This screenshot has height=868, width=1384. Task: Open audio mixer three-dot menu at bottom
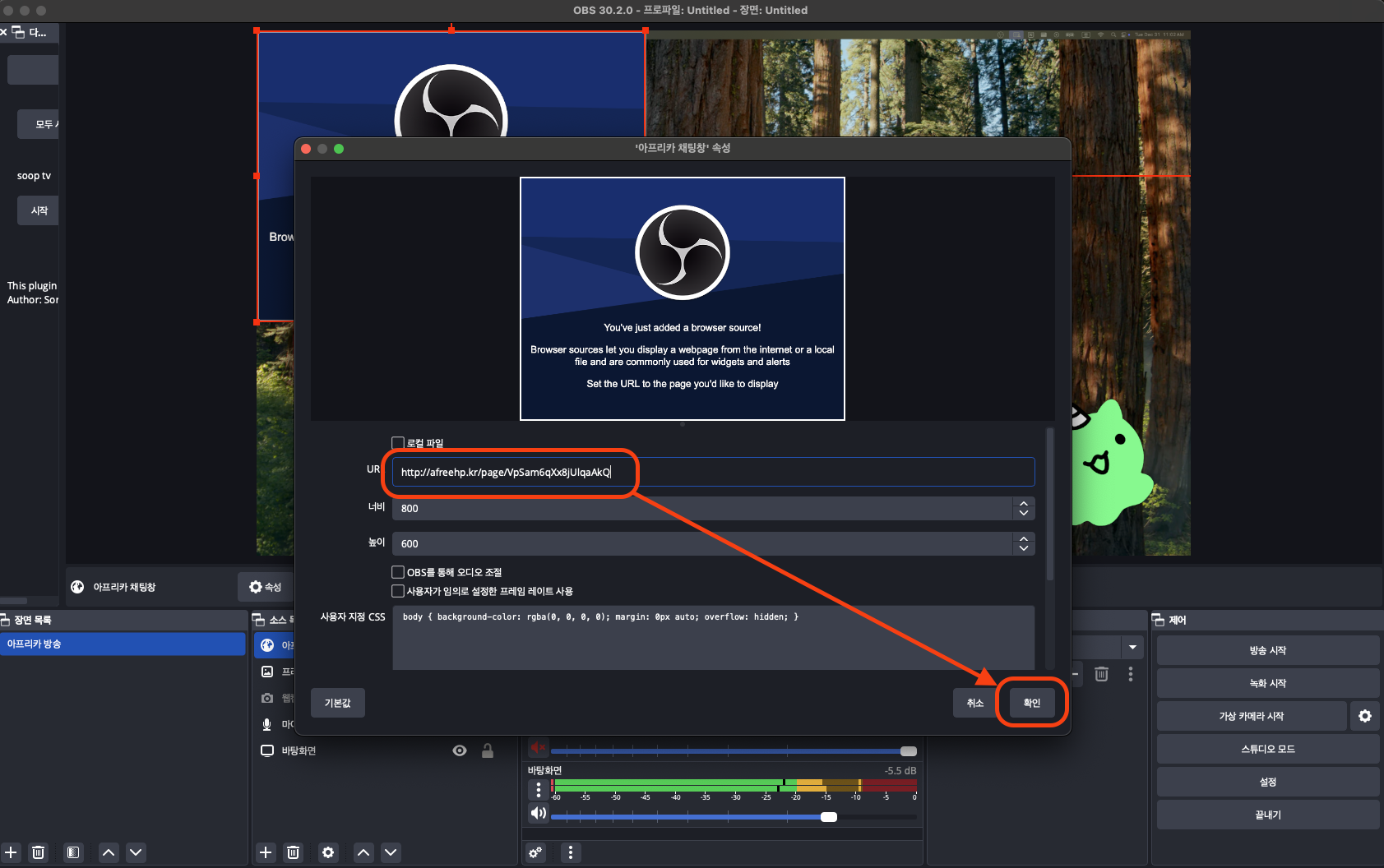click(x=571, y=852)
